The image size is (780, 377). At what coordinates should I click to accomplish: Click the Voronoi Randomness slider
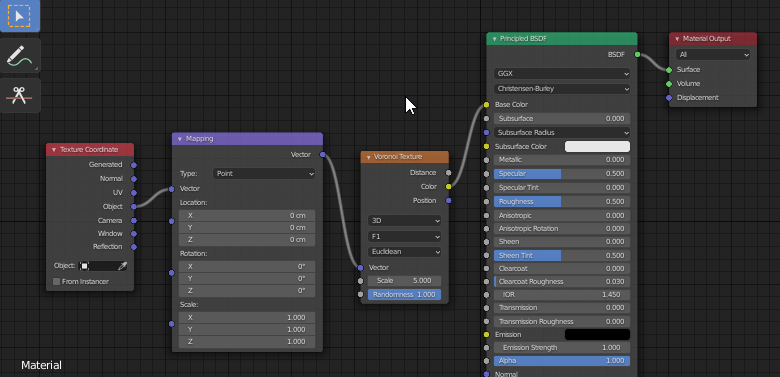point(404,294)
